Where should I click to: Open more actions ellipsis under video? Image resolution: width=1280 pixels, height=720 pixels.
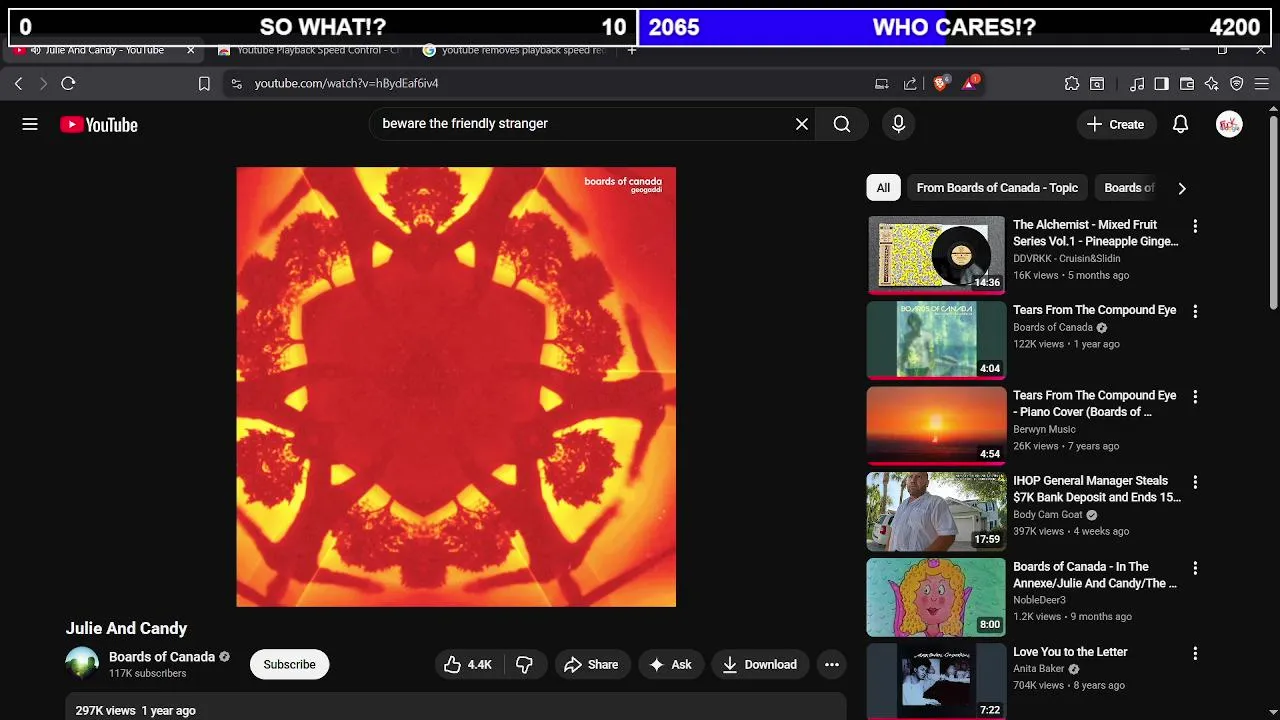click(831, 664)
